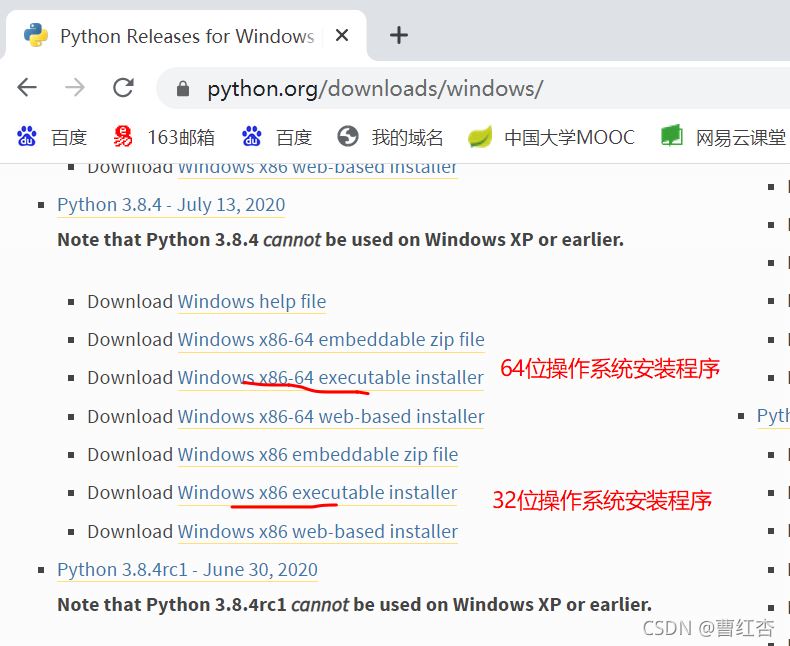Open the first 百度 bookmark
790x646 pixels.
[x=51, y=137]
